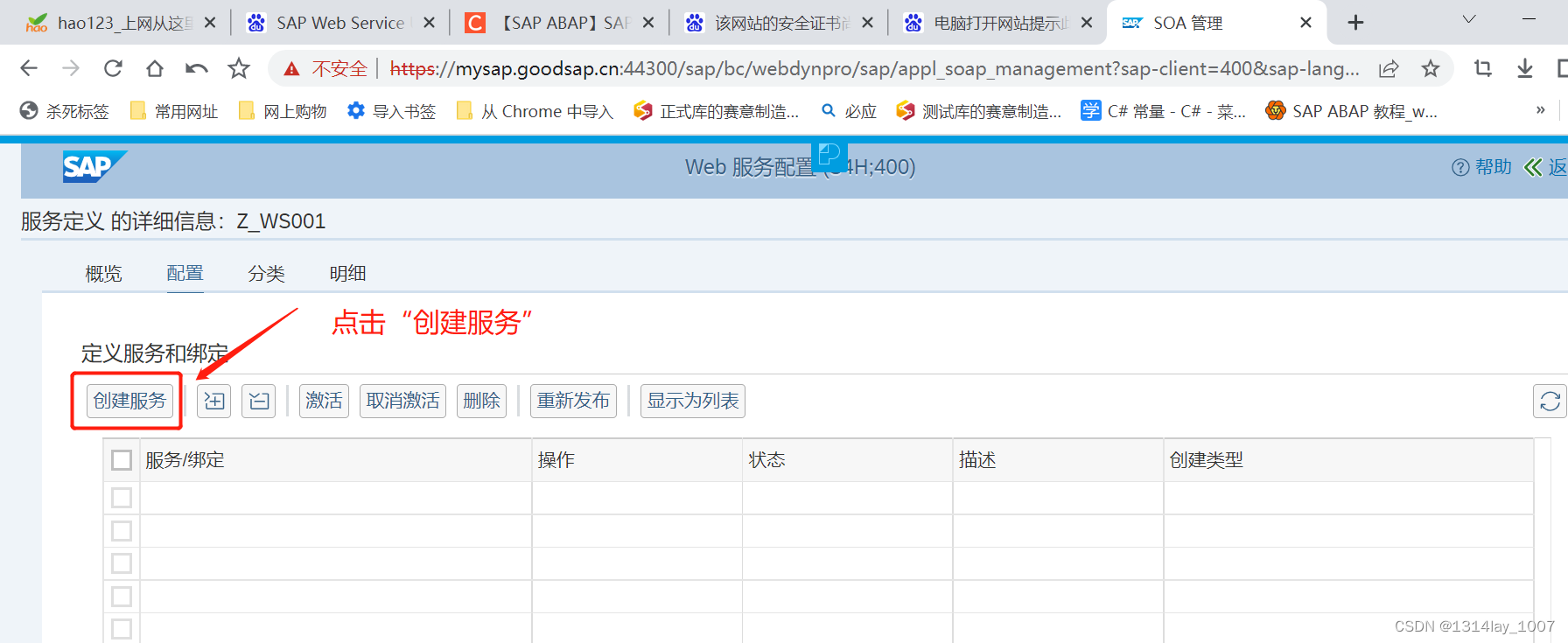Open the 帮助 help link

[x=1481, y=167]
